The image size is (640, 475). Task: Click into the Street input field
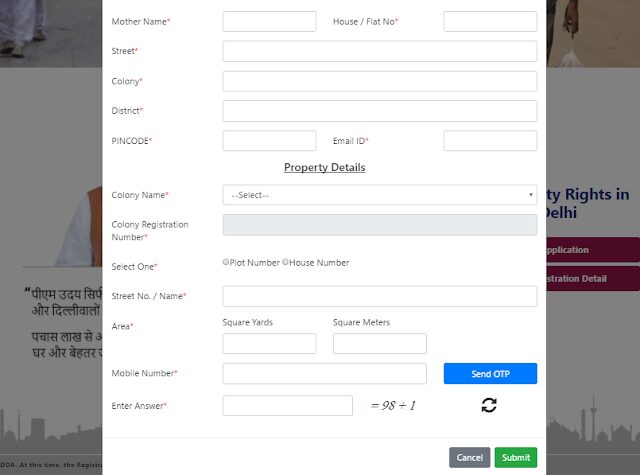380,51
